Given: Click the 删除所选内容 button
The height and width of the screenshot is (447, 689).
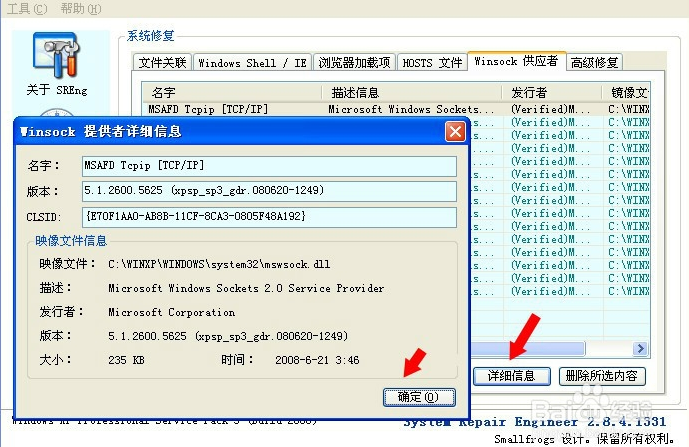Looking at the screenshot, I should [x=602, y=376].
